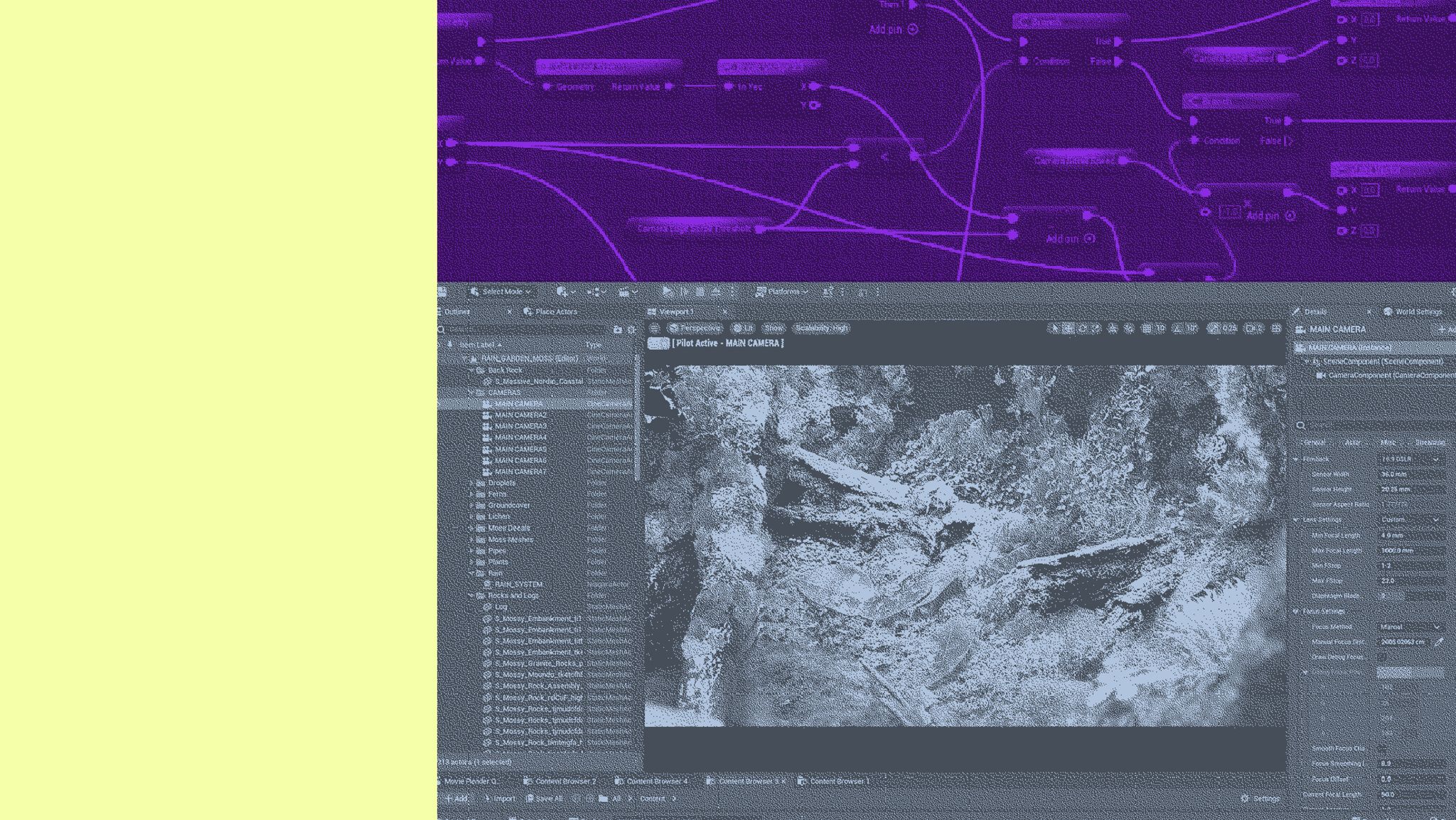Click the RAIN_SYSTEM actor icon
The image size is (1456, 820).
tap(487, 585)
